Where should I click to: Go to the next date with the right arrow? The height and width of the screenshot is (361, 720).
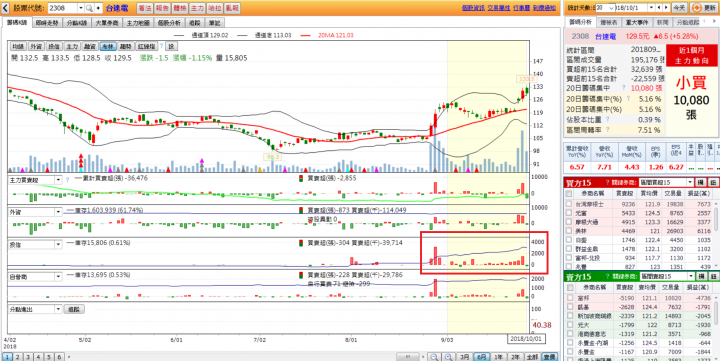tap(666, 8)
